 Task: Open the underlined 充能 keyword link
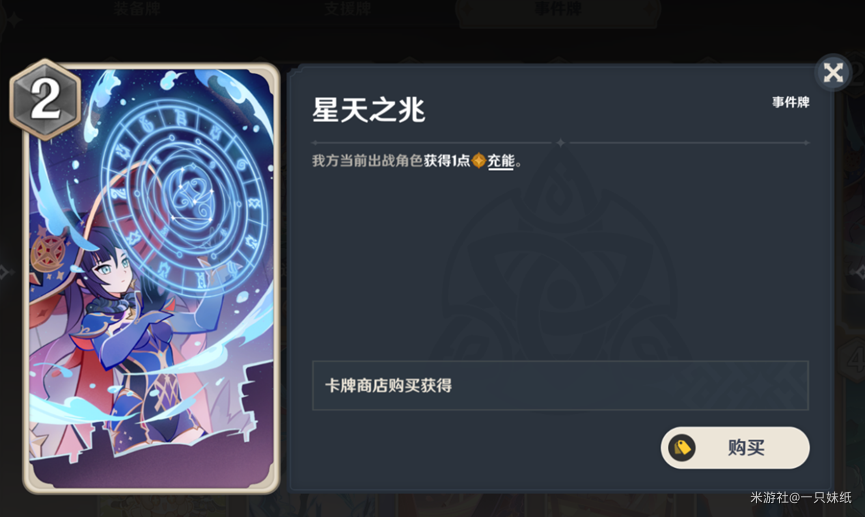tap(501, 161)
